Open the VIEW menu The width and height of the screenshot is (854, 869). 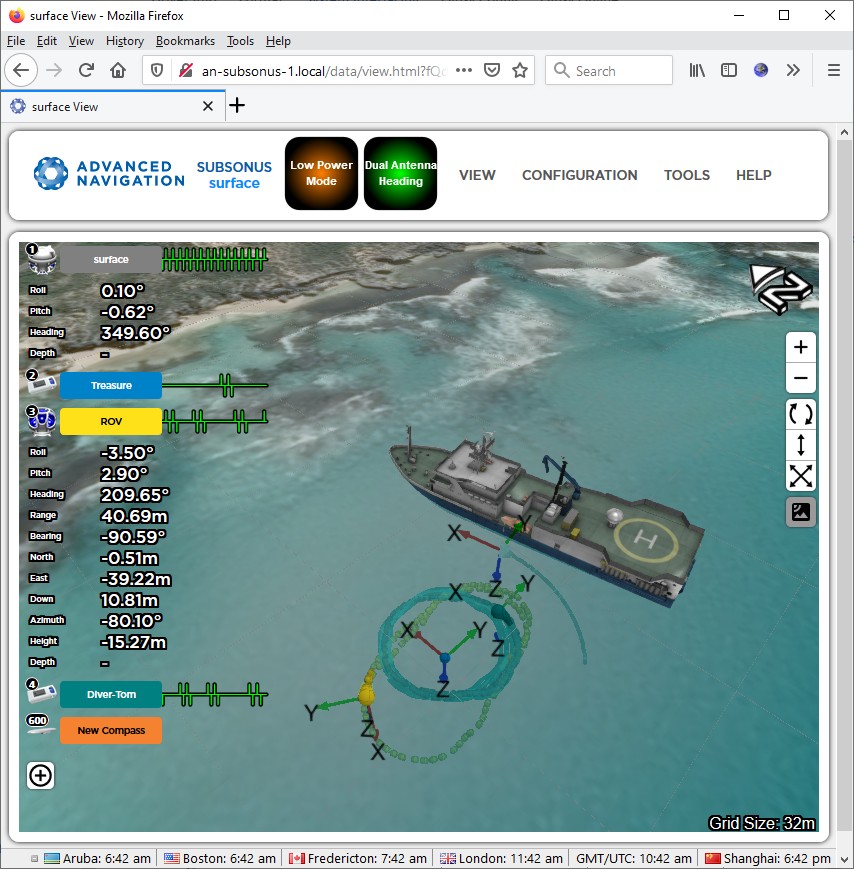(x=477, y=175)
